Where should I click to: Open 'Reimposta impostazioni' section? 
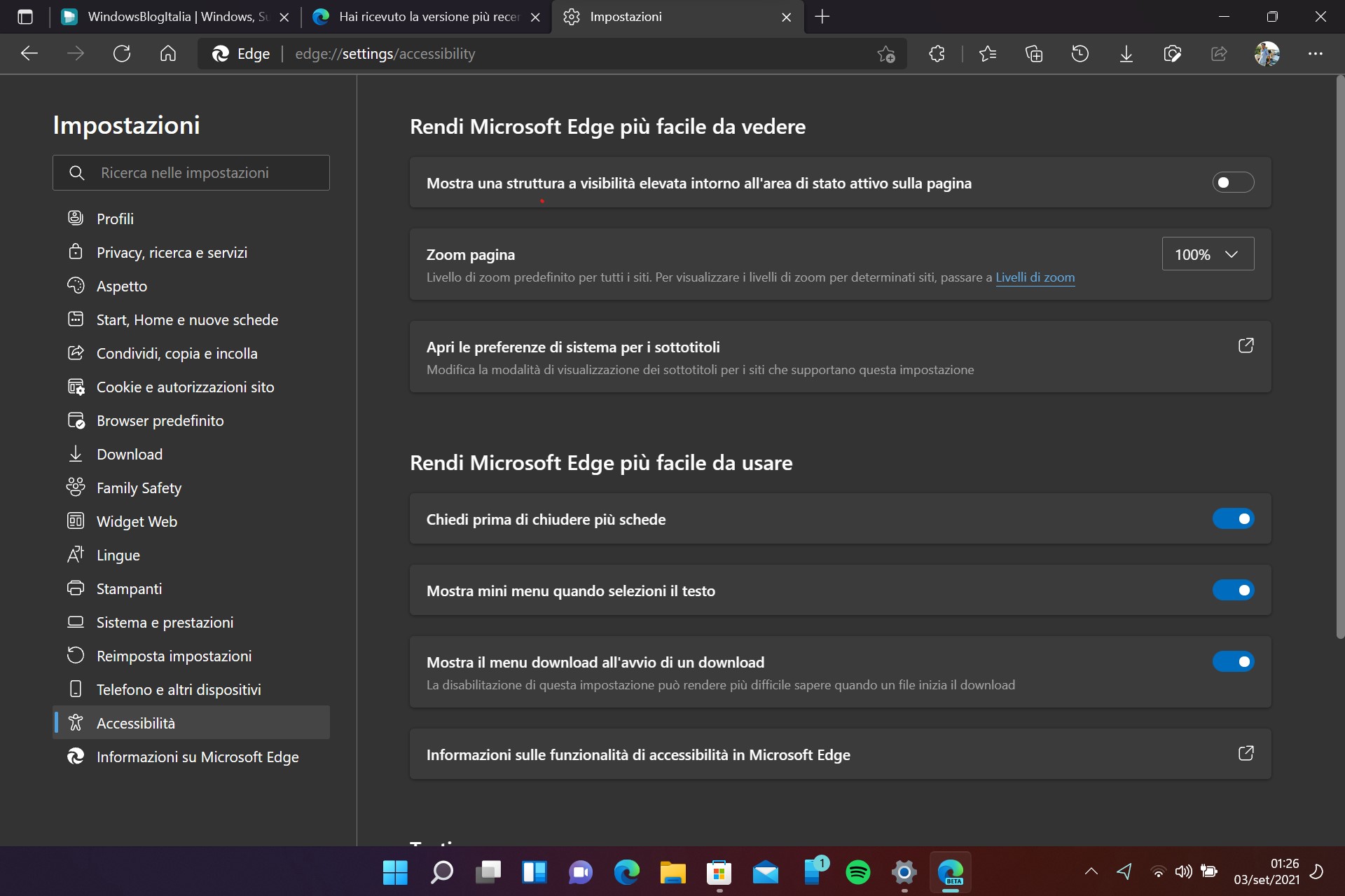pos(191,656)
